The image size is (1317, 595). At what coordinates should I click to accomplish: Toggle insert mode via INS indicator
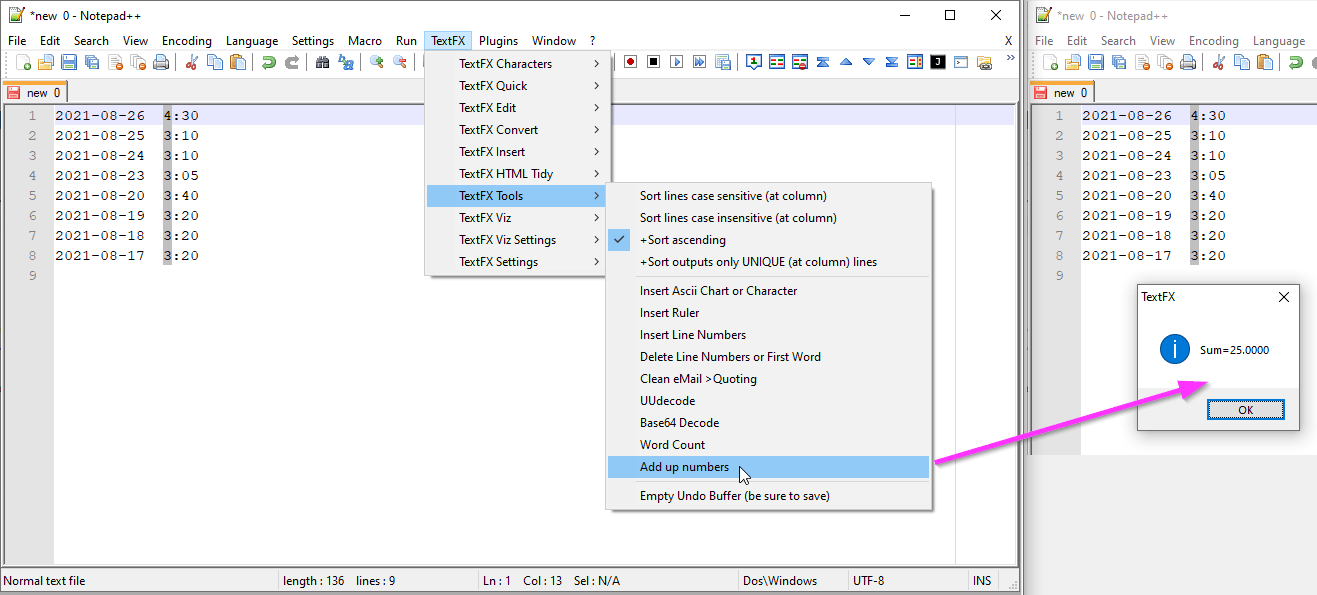point(981,580)
